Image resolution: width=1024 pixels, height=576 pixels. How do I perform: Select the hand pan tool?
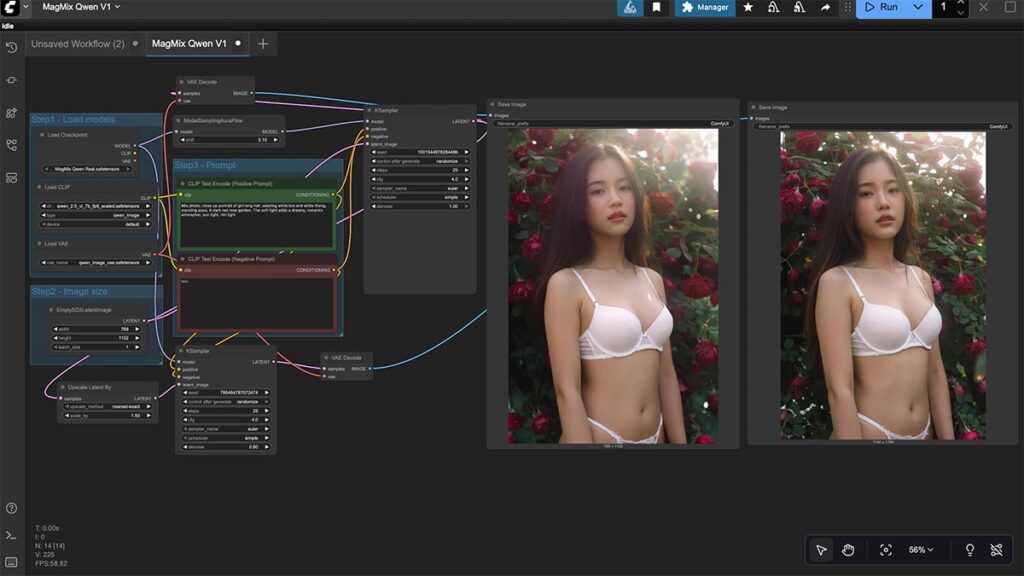tap(848, 550)
